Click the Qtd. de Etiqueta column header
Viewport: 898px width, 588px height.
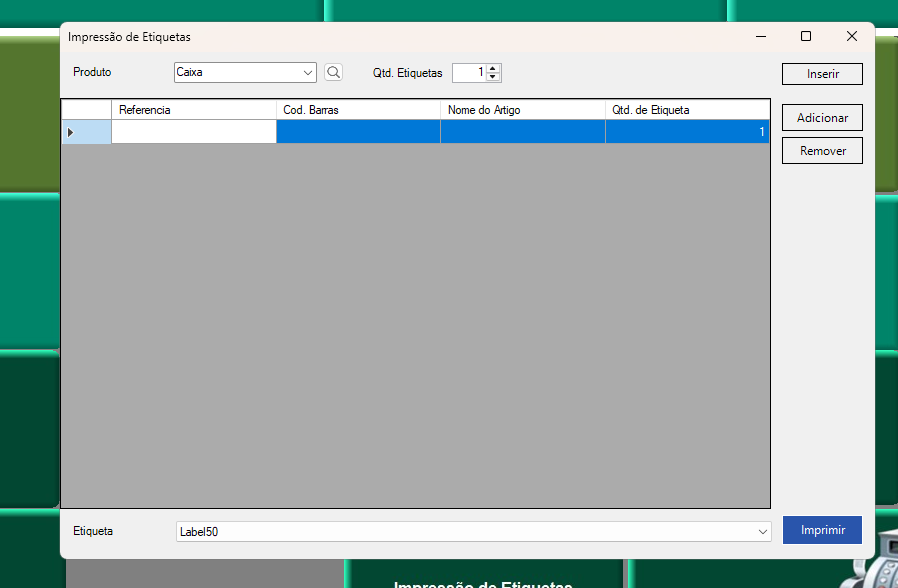[x=687, y=110]
